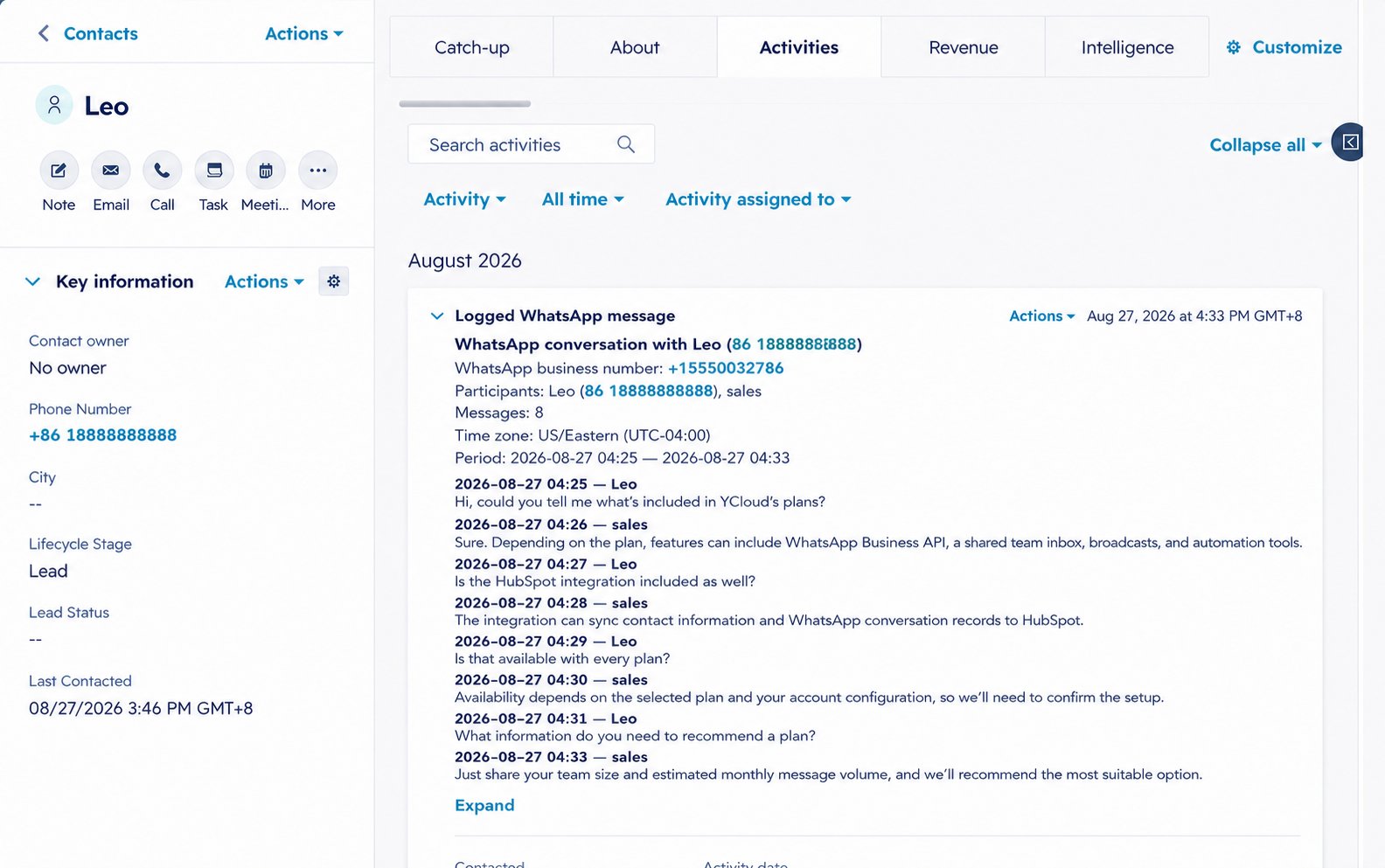
Task: Go back using Contacts arrow icon
Action: click(x=43, y=33)
